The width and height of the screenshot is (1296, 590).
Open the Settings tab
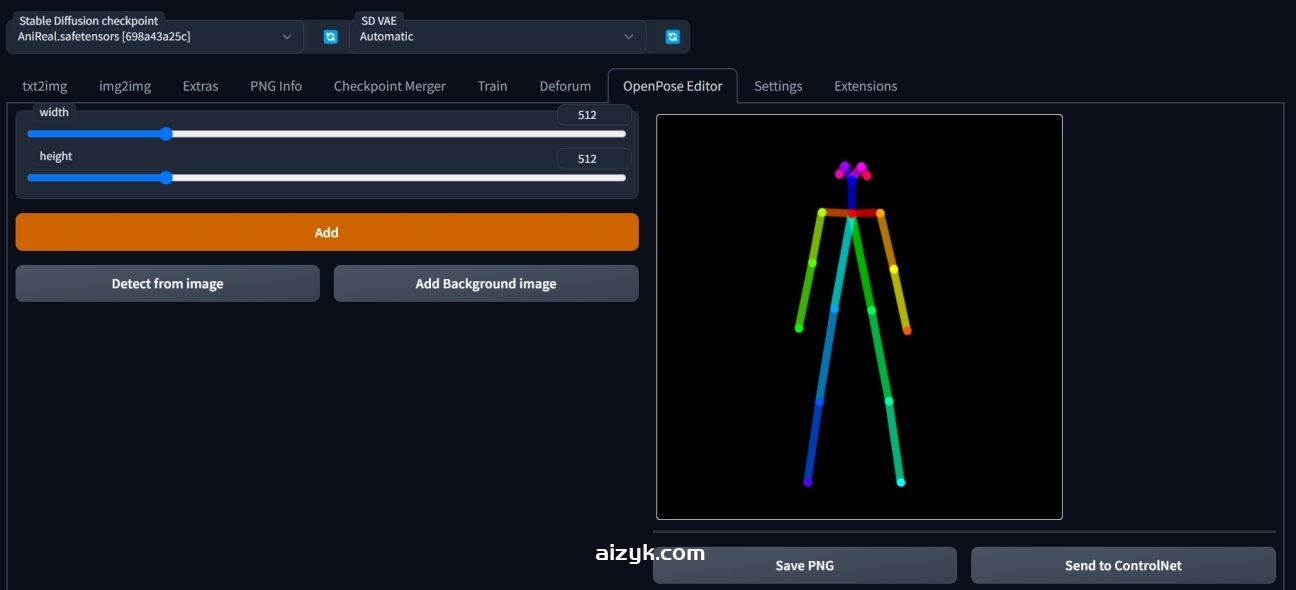(x=778, y=86)
